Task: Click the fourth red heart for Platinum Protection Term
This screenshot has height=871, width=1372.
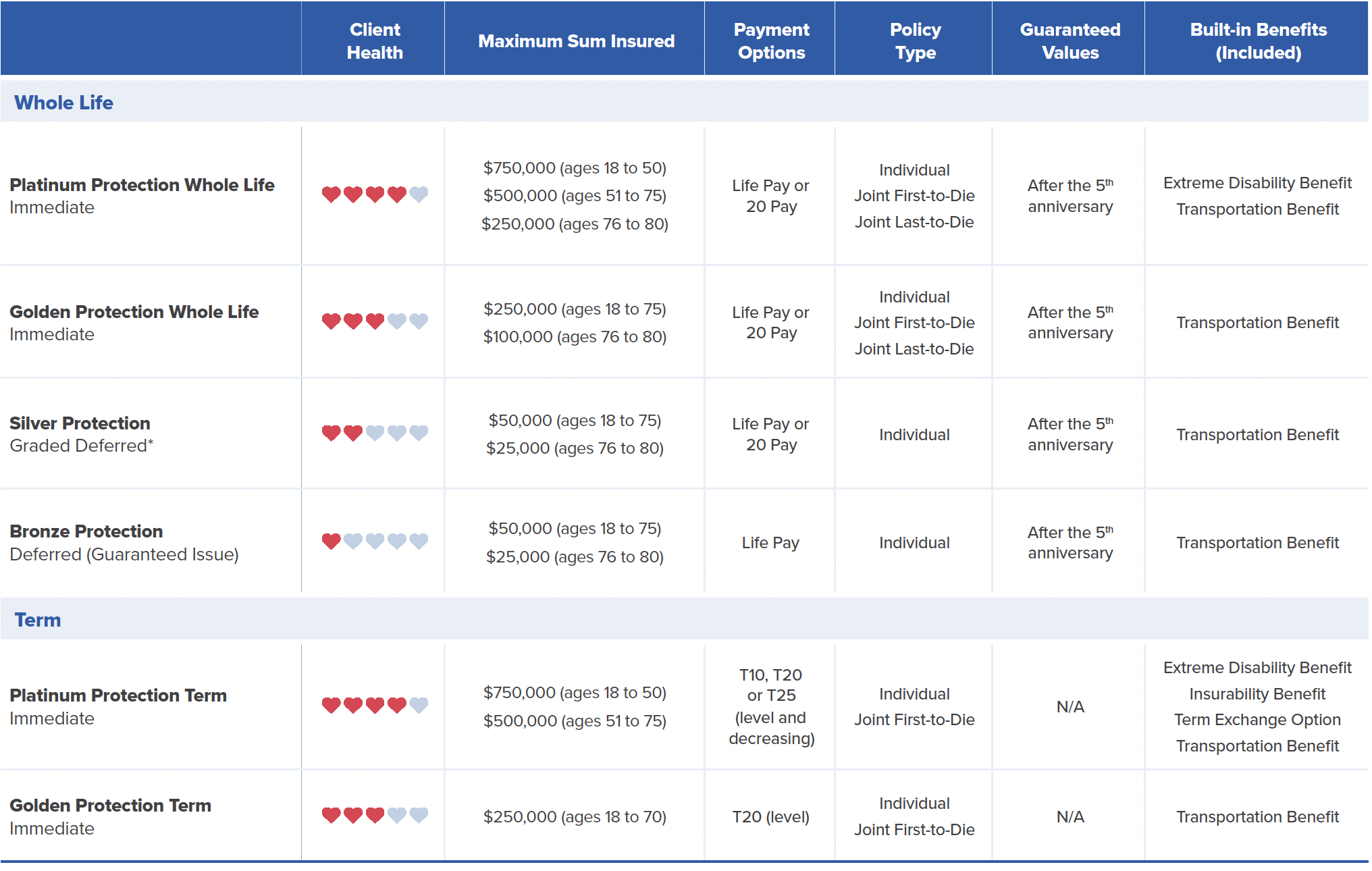Action: 397,705
